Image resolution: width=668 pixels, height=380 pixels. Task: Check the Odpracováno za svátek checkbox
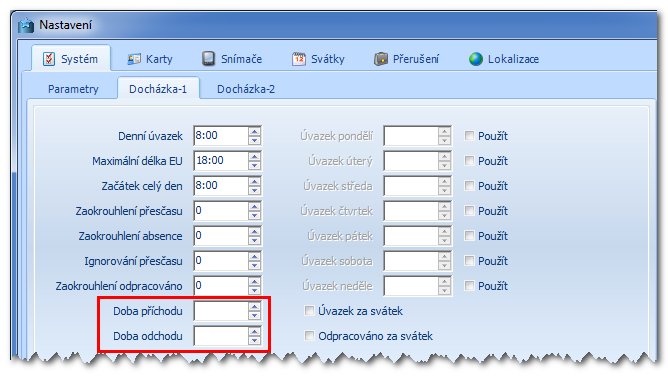(309, 336)
